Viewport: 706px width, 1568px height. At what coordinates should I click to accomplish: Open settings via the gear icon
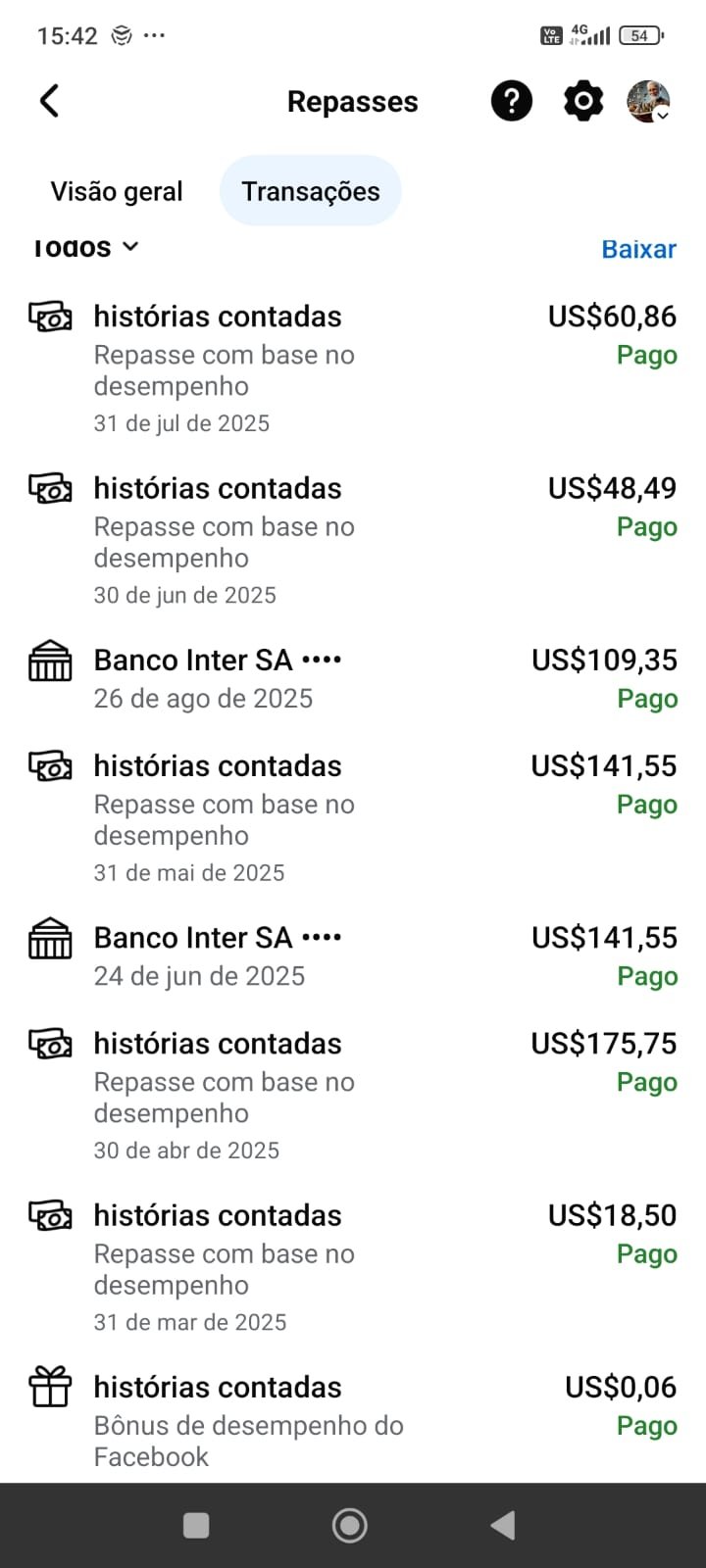(x=583, y=101)
